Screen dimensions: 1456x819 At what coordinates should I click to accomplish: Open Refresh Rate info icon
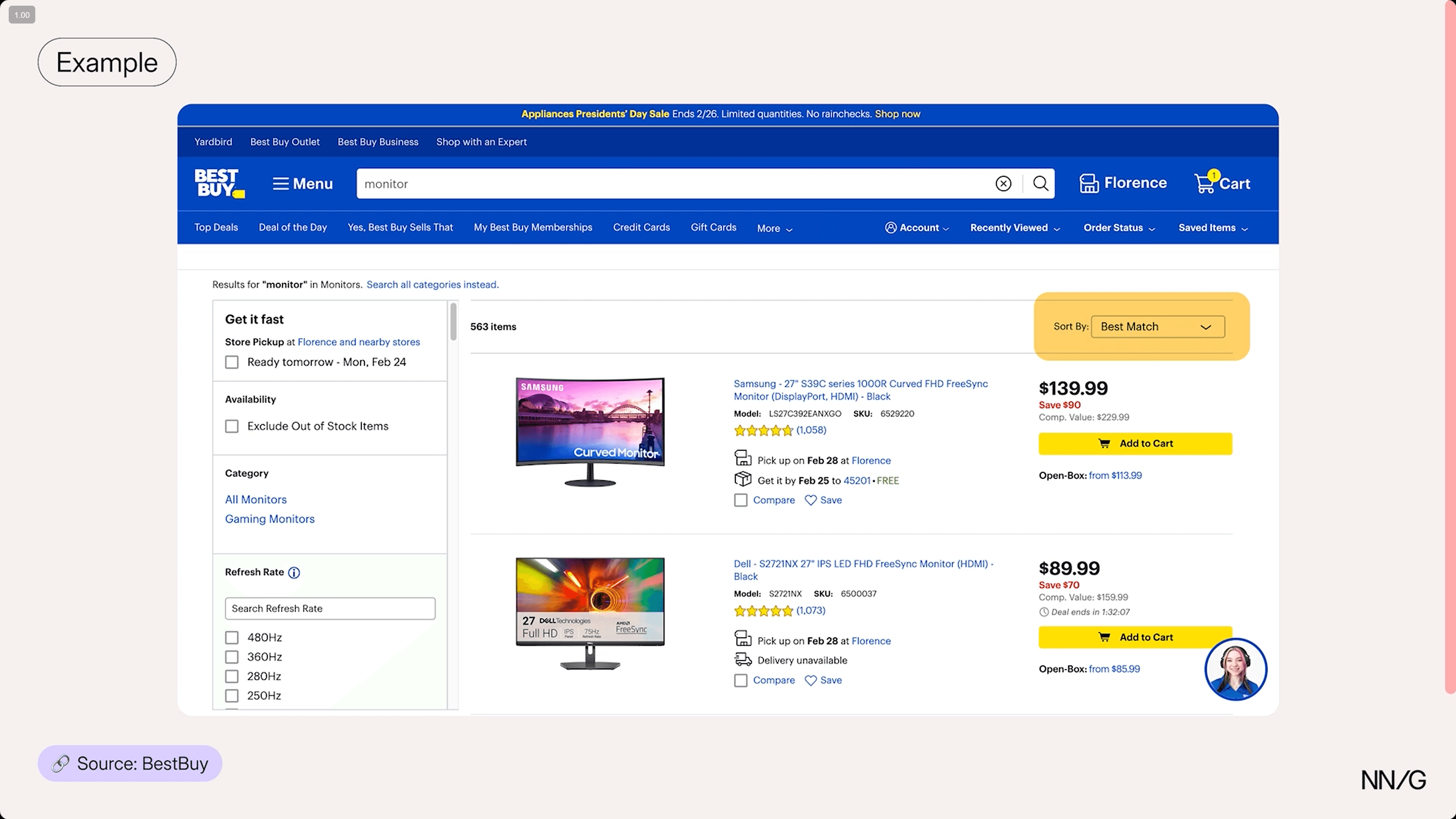point(294,572)
